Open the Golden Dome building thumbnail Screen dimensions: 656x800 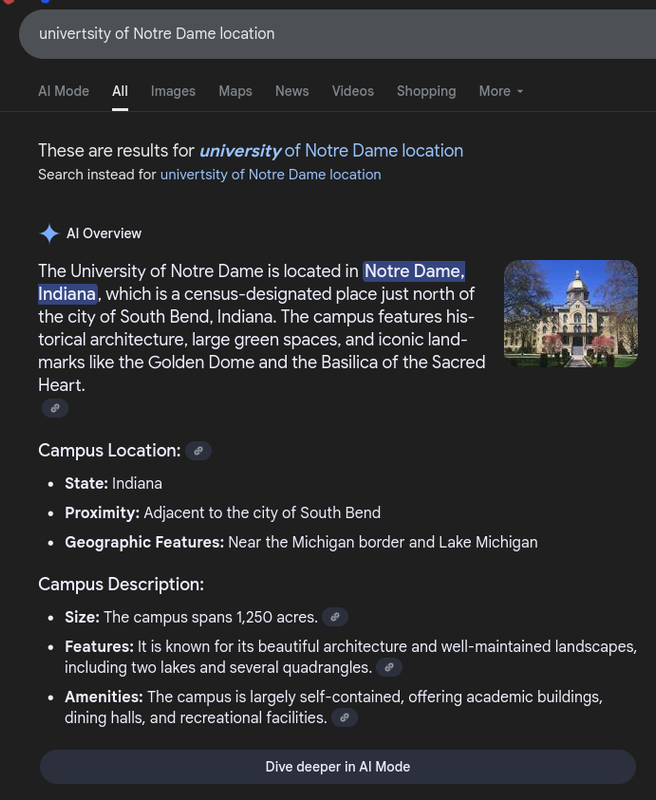[571, 313]
